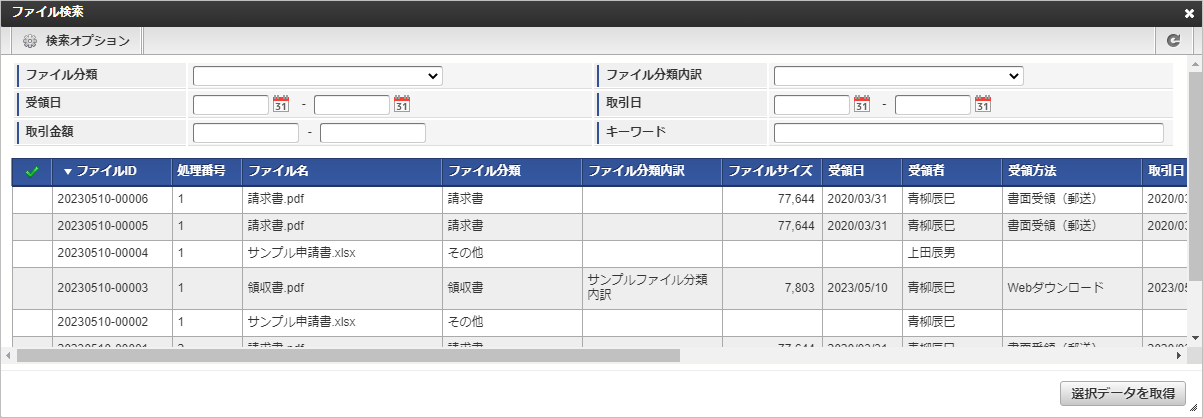Image resolution: width=1203 pixels, height=418 pixels.
Task: Sort by the ファイルID column header
Action: pyautogui.click(x=106, y=172)
